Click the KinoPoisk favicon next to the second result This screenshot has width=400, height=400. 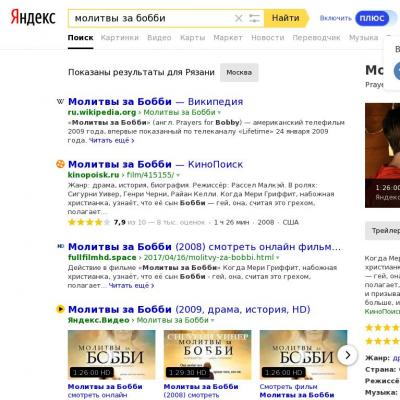coord(60,164)
